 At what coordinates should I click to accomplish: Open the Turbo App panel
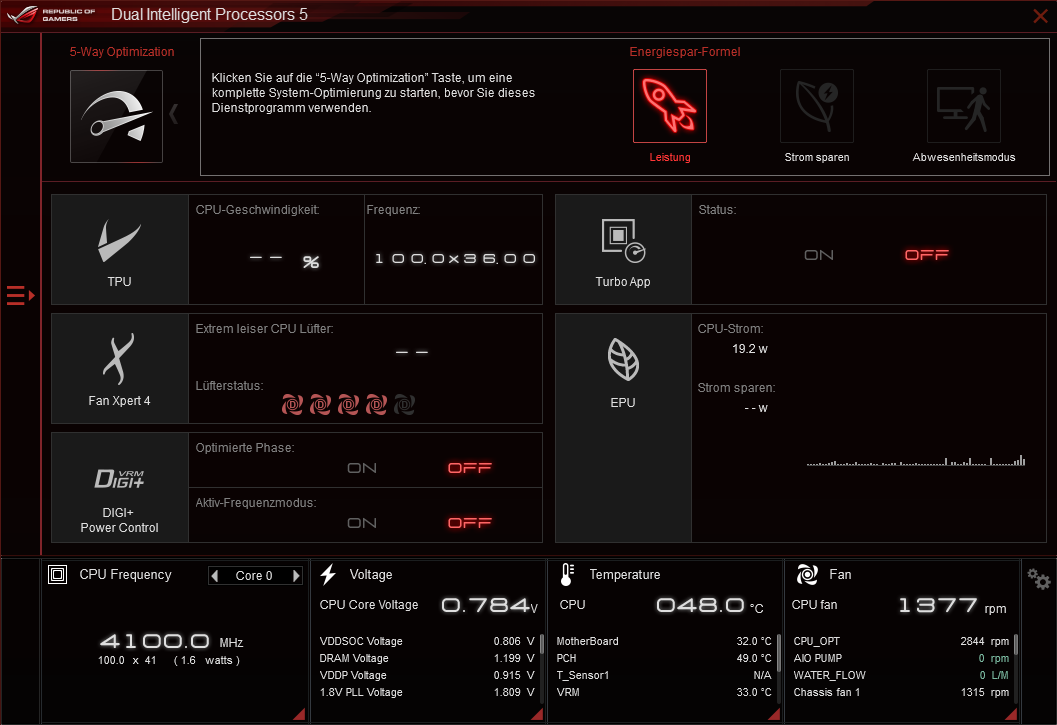click(623, 250)
